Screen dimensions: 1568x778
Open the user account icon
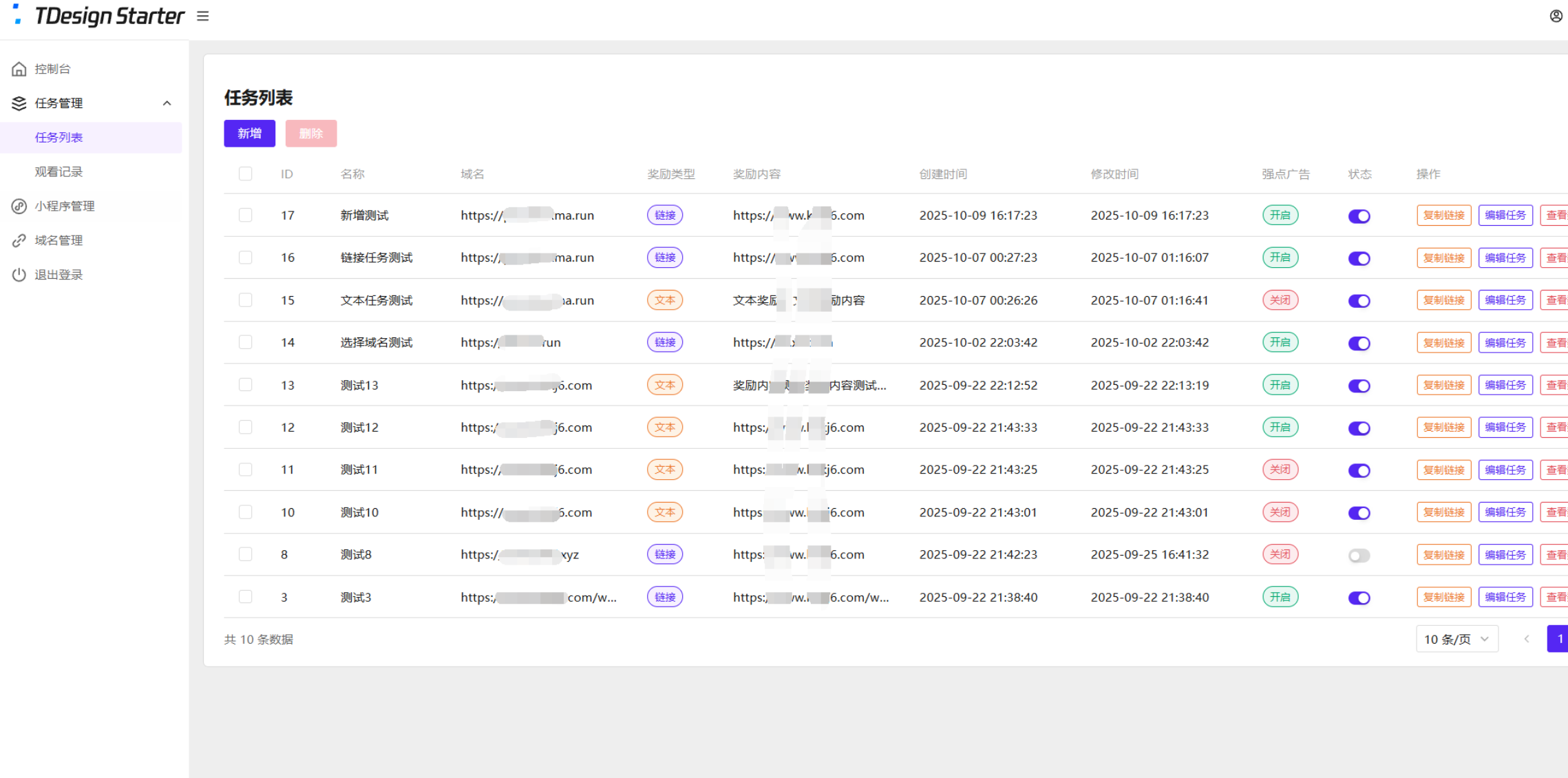[x=1556, y=16]
